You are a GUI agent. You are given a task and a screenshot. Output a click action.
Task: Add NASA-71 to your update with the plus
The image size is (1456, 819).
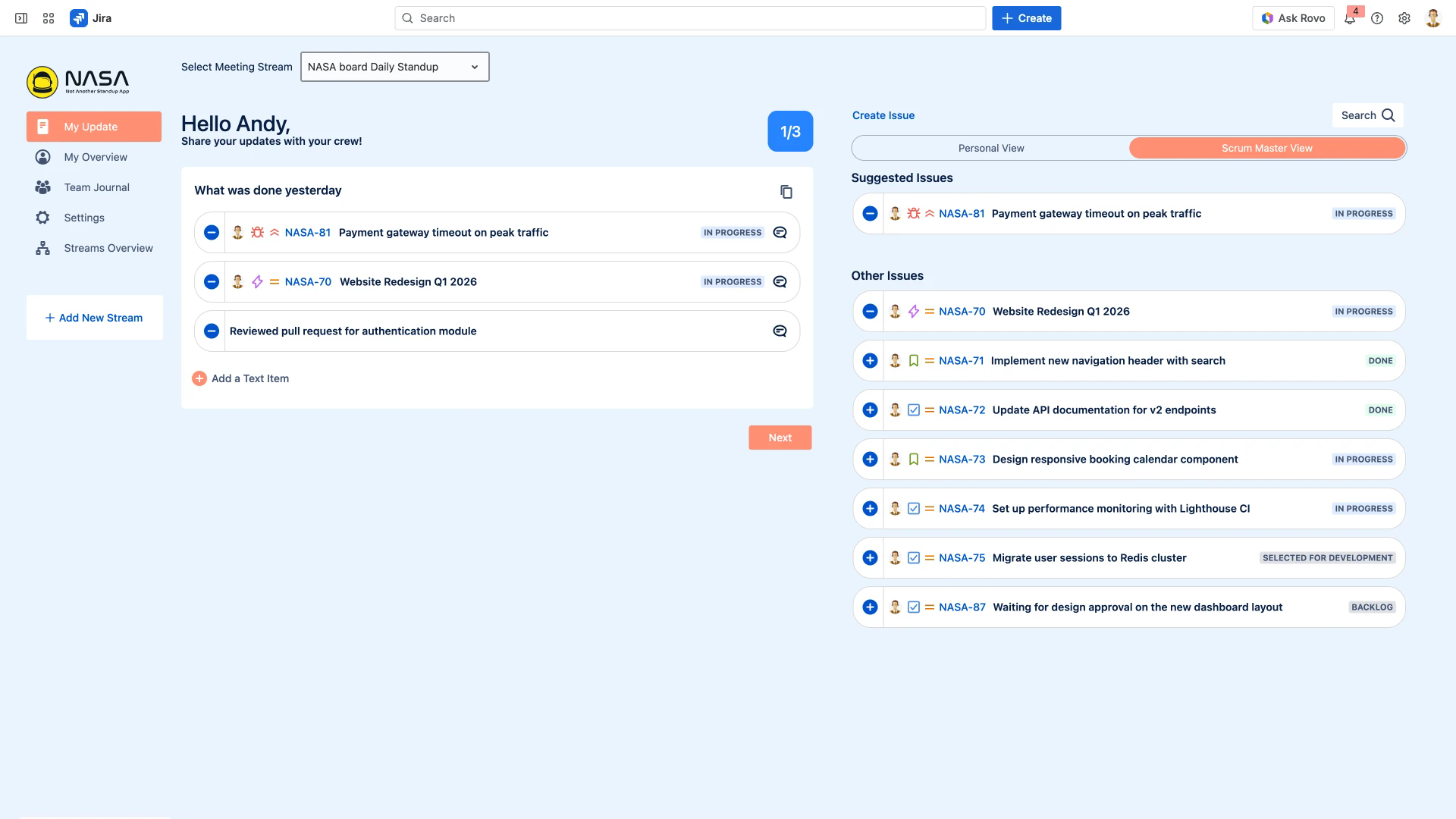[869, 361]
